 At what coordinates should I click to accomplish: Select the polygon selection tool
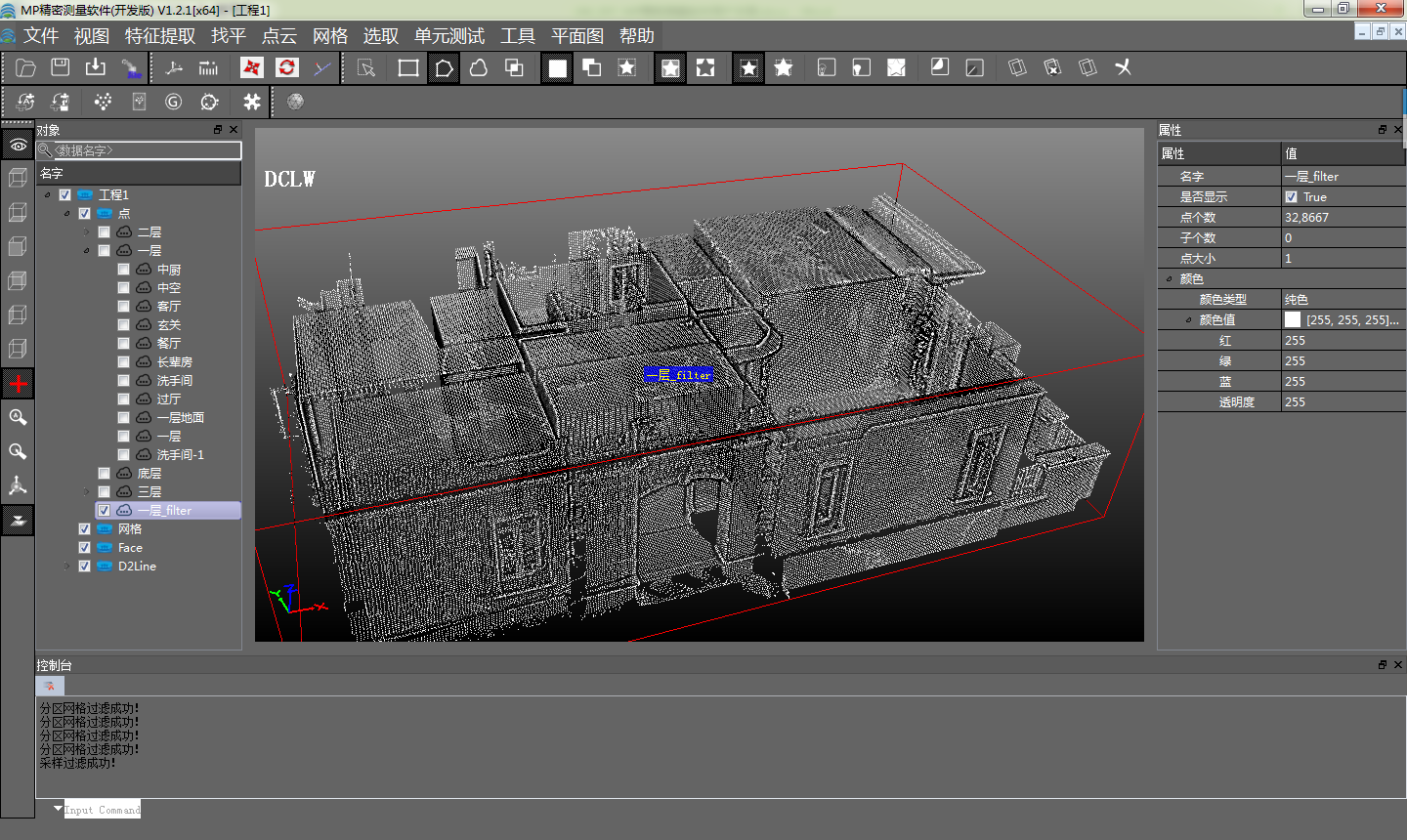(x=444, y=67)
